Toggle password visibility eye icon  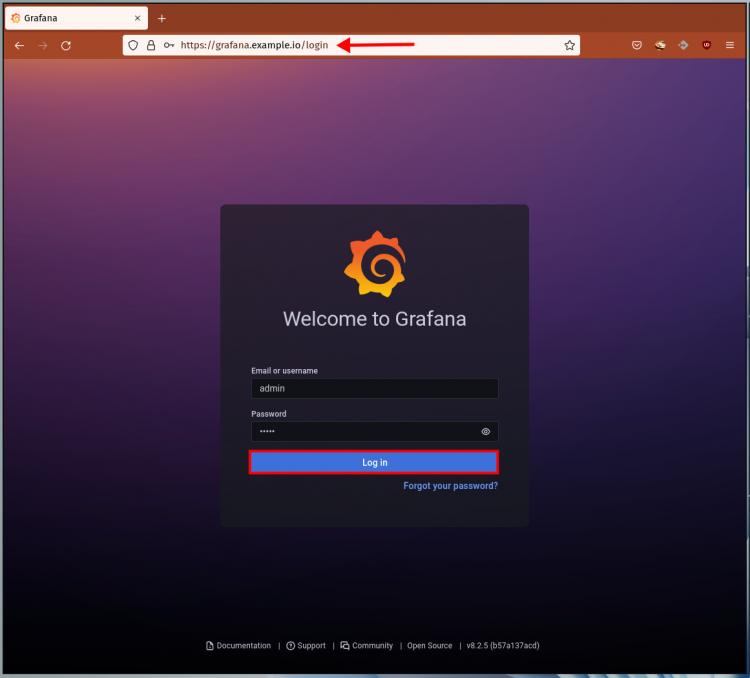coord(485,432)
